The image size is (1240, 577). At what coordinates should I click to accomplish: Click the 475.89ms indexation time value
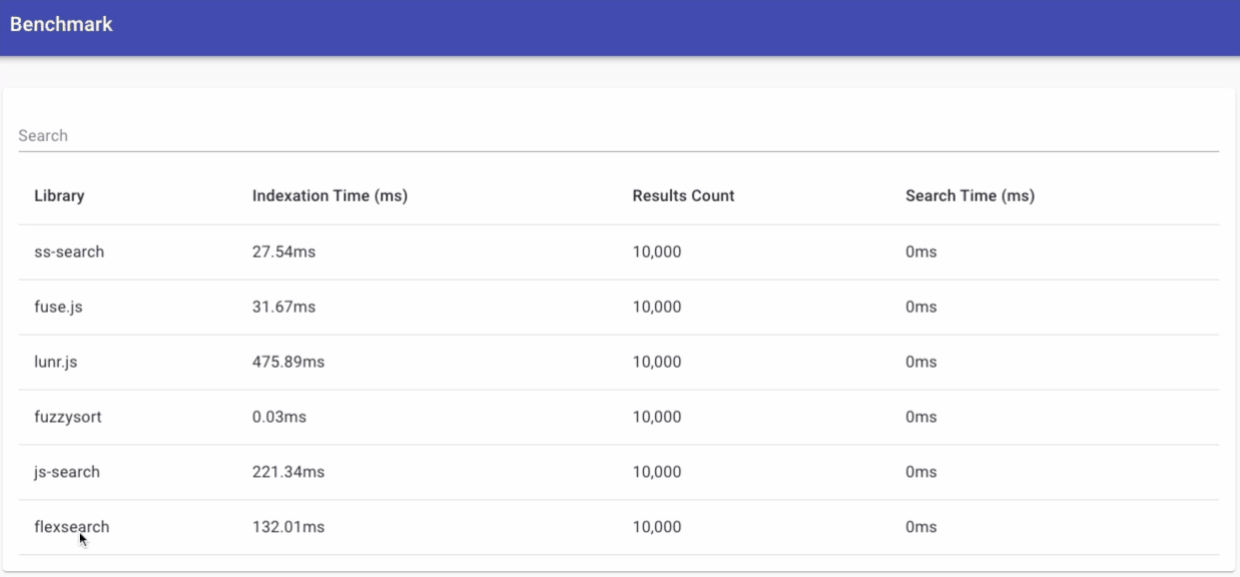288,362
